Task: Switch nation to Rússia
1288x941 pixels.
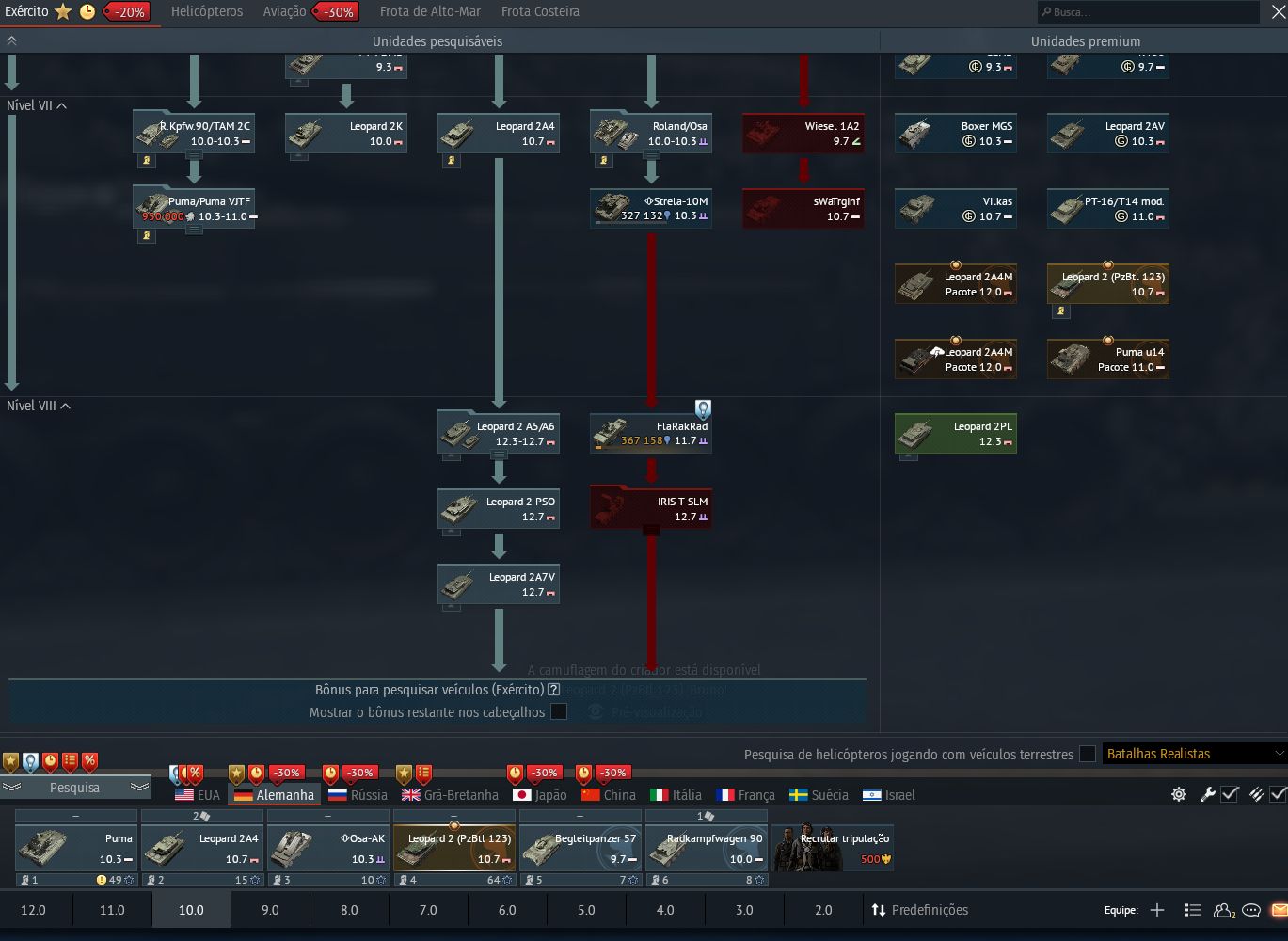Action: click(358, 795)
